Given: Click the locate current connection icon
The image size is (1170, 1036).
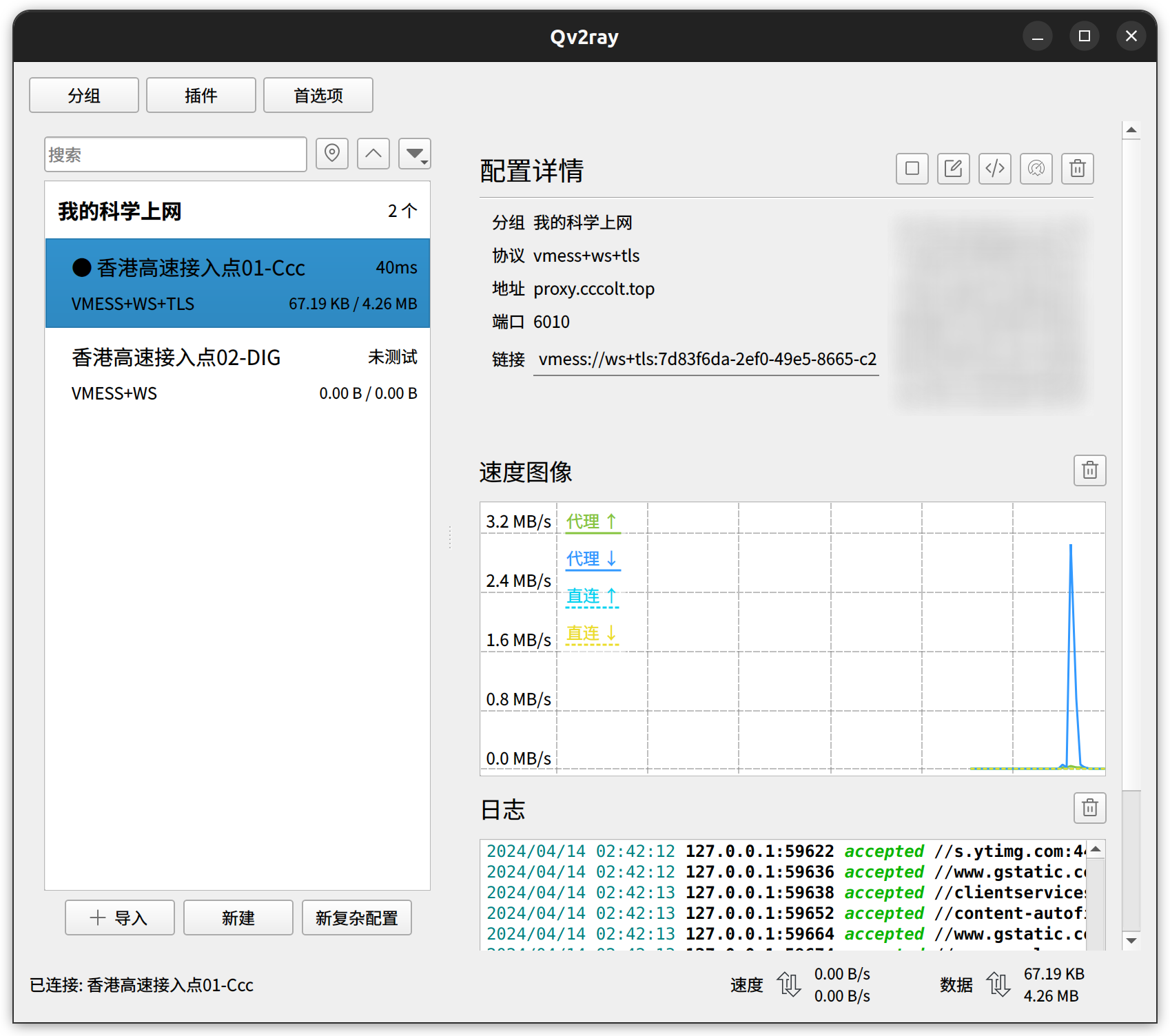Looking at the screenshot, I should pos(332,154).
